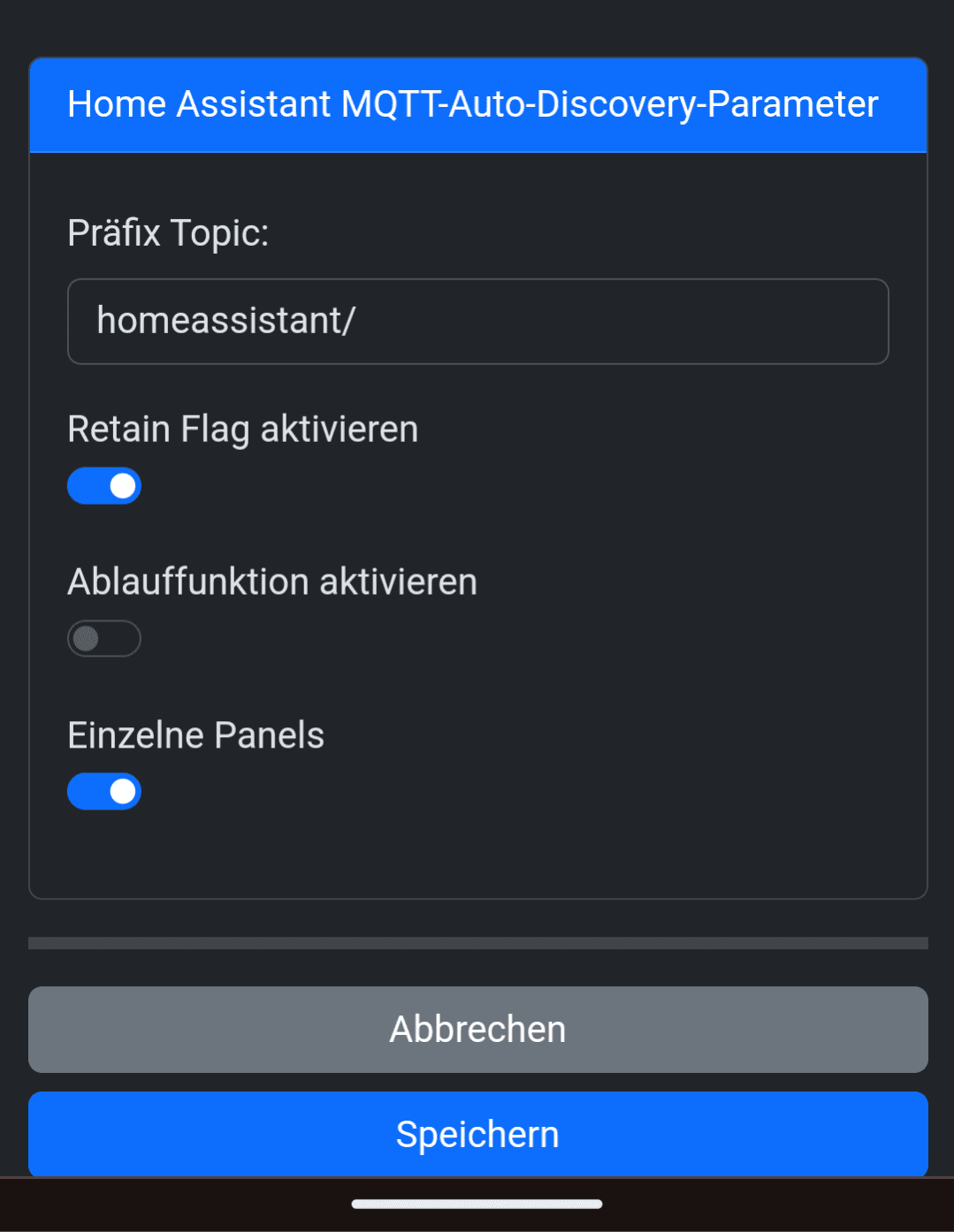Click the Retain Flag aktivieren label
The width and height of the screenshot is (954, 1232).
pos(243,430)
